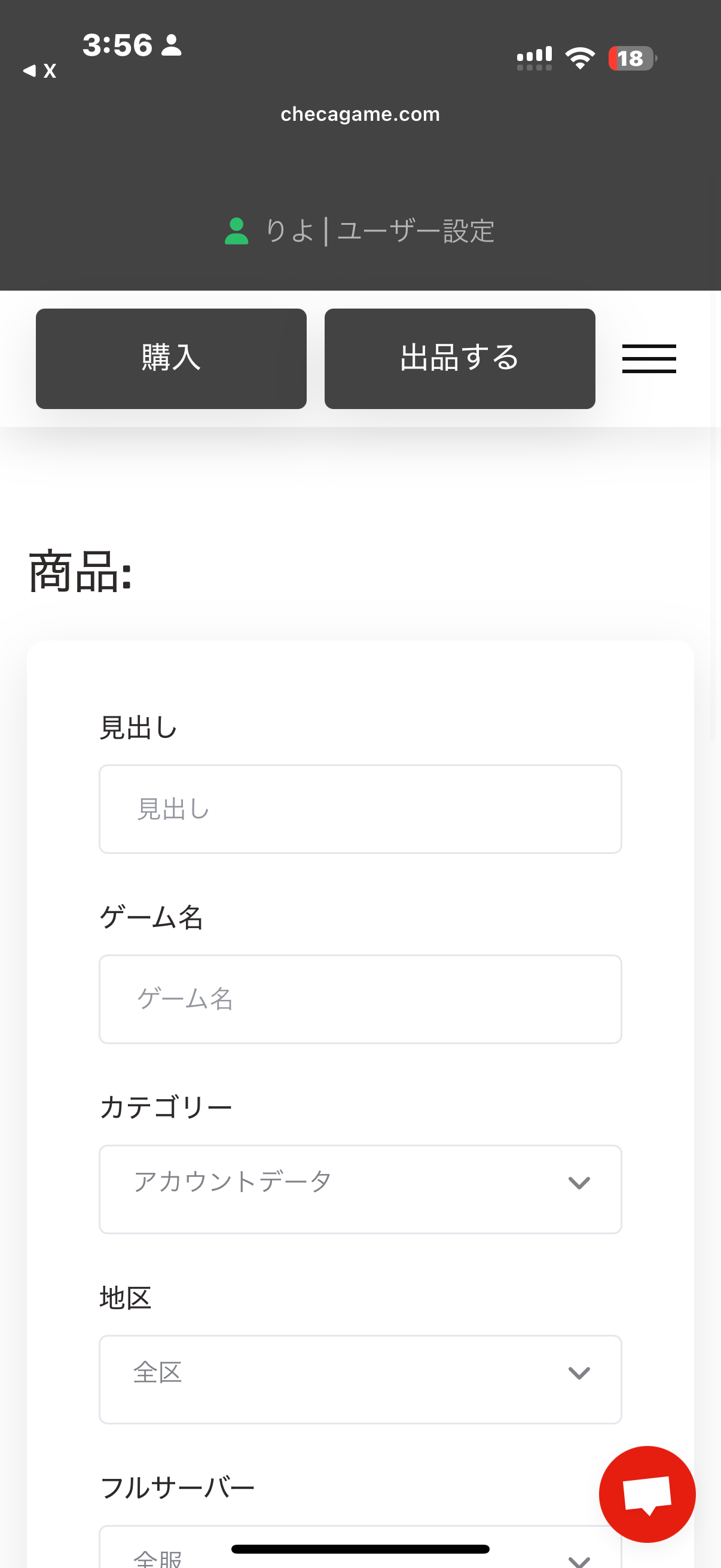This screenshot has width=721, height=1568.
Task: Open the red chat support bubble
Action: pyautogui.click(x=647, y=1494)
